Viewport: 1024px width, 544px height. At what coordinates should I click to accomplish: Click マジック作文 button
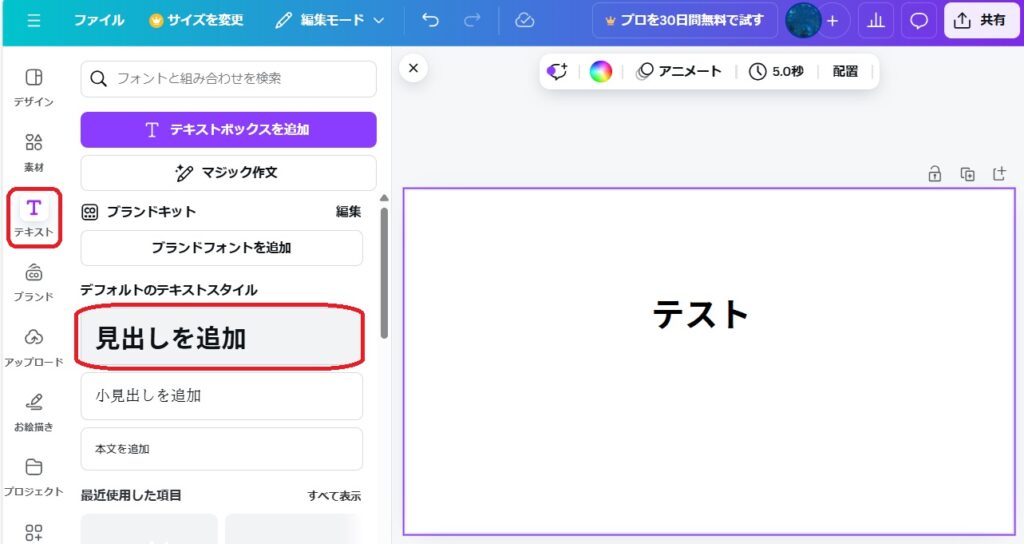pos(229,172)
